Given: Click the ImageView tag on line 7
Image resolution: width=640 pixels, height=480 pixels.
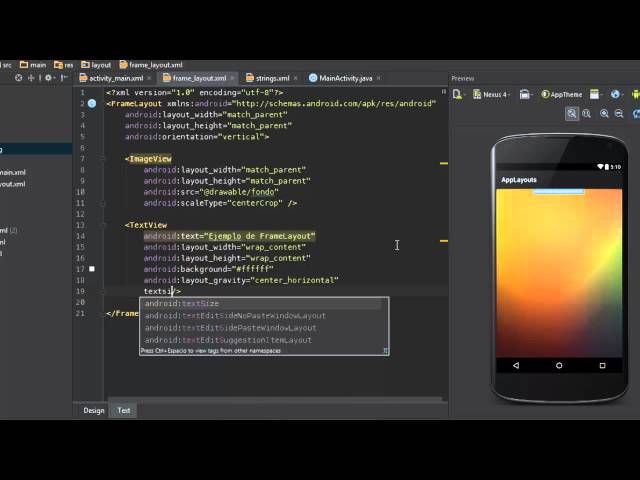Looking at the screenshot, I should click(150, 159).
